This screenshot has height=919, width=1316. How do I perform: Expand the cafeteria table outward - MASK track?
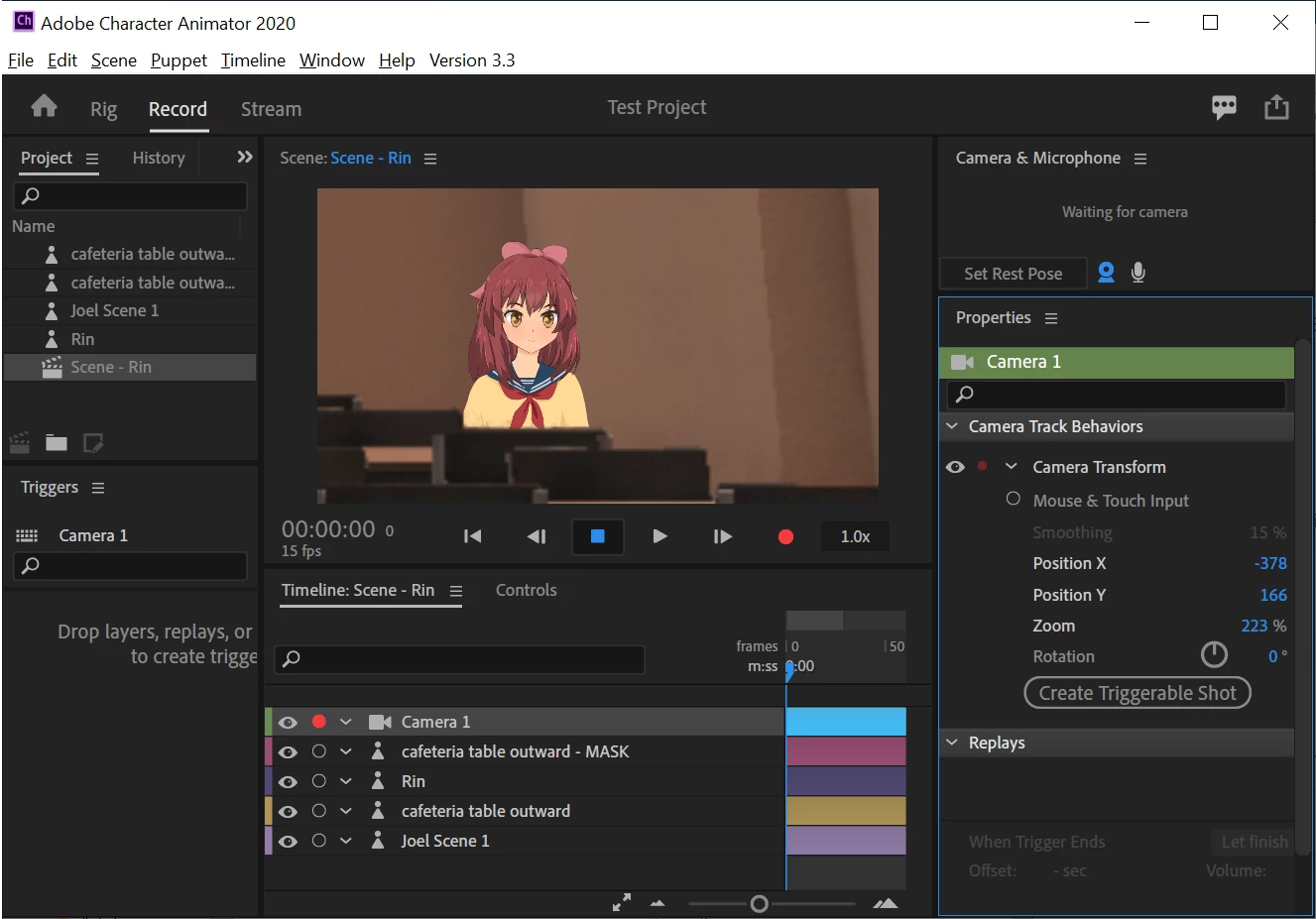pos(346,751)
